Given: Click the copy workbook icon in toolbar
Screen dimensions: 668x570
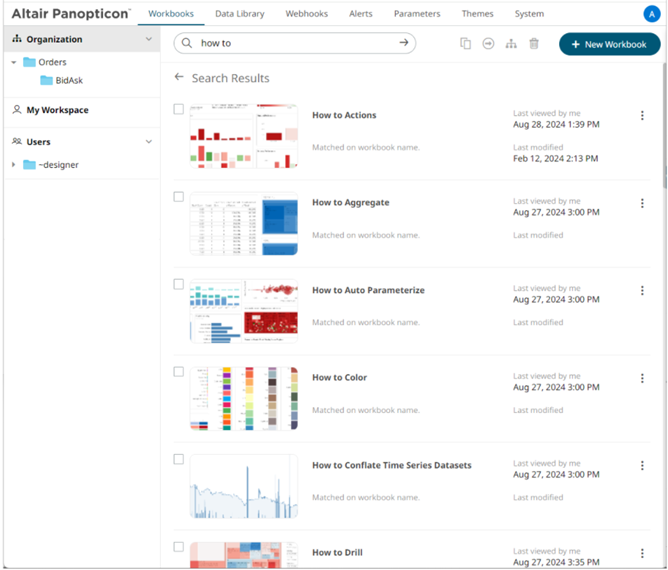Looking at the screenshot, I should (465, 44).
